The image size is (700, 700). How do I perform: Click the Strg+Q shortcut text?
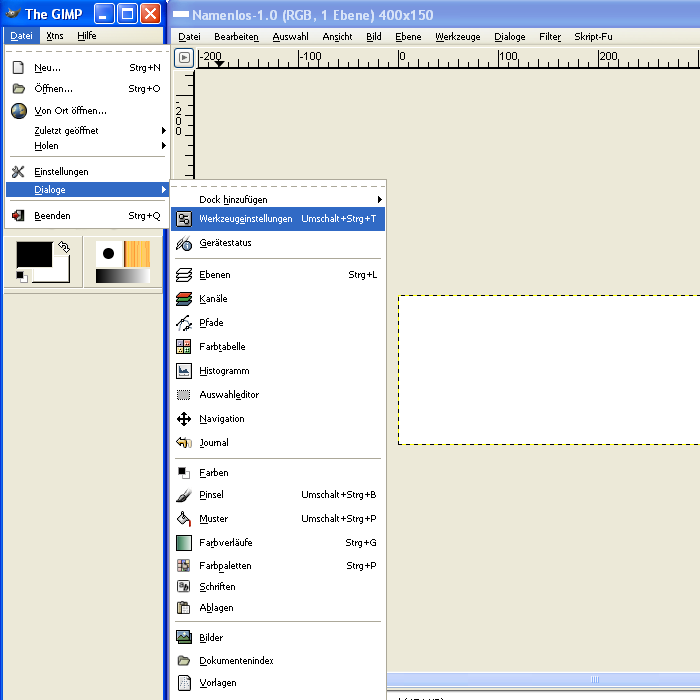point(144,216)
